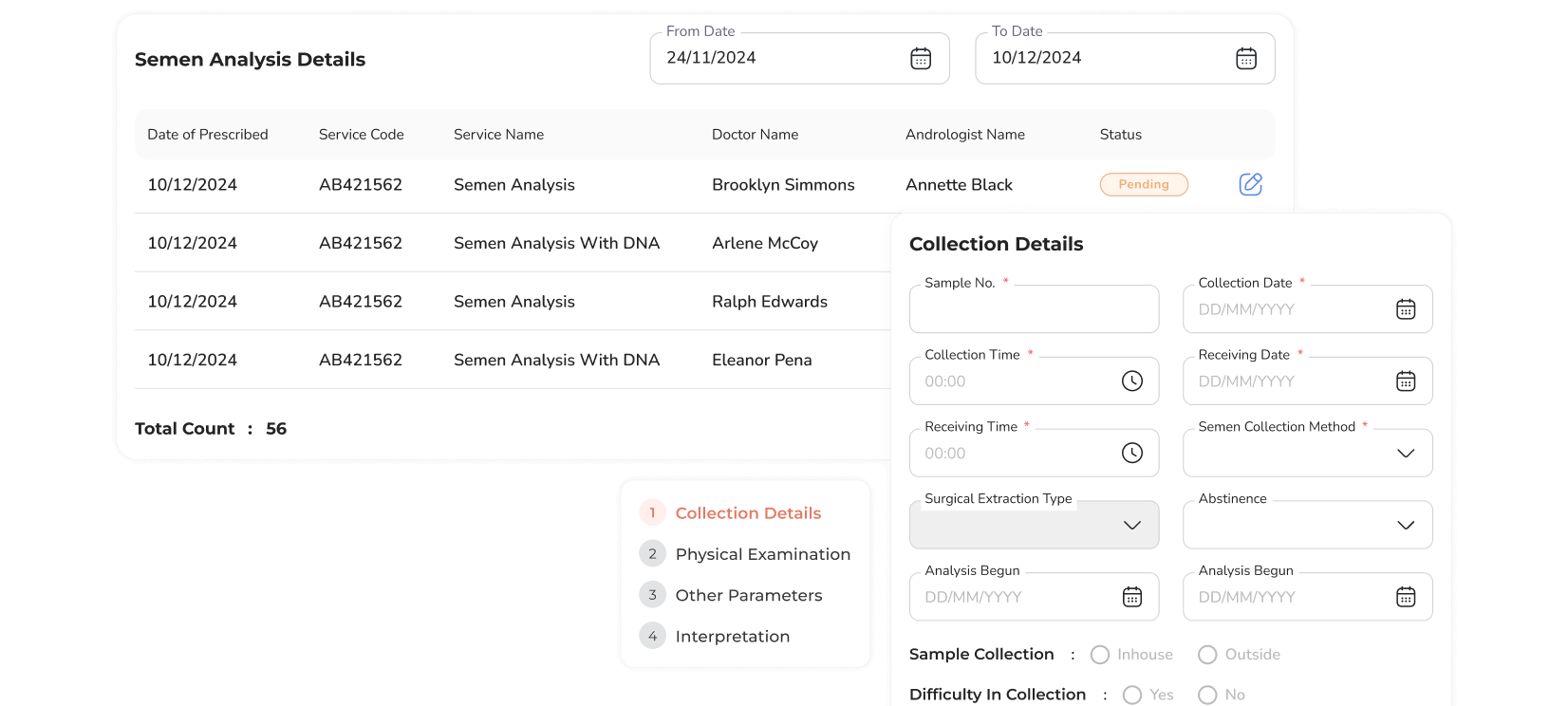This screenshot has height=706, width=1568.
Task: Open the Collection Date calendar icon
Action: 1405,309
